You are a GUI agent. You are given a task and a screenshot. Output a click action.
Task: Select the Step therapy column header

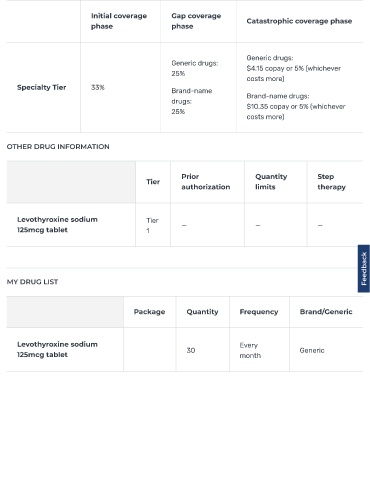(331, 182)
